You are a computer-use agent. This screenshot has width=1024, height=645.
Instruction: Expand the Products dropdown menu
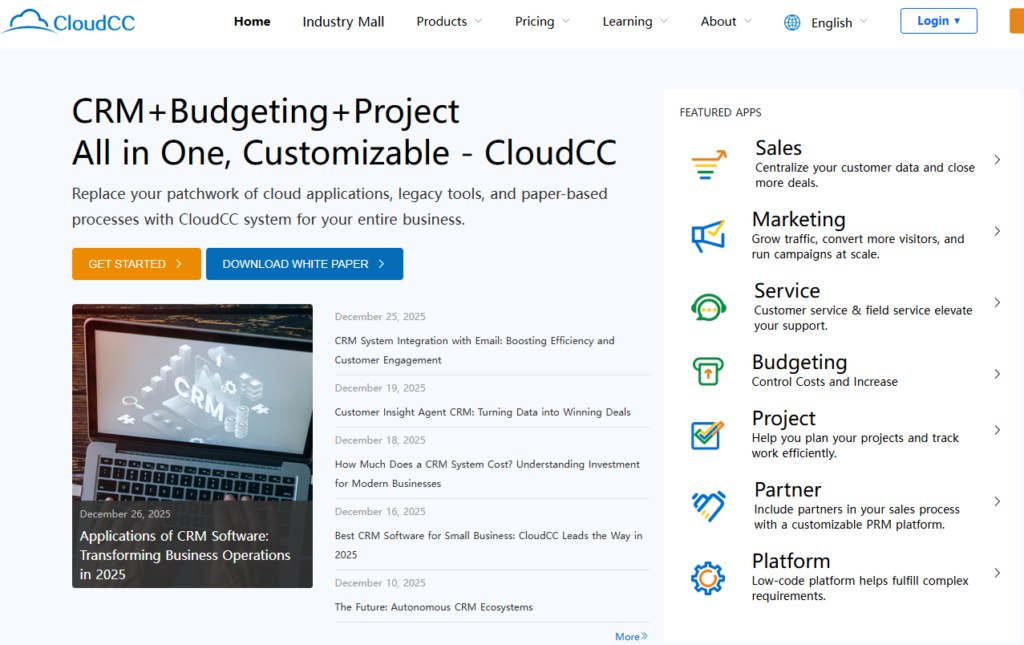tap(449, 21)
